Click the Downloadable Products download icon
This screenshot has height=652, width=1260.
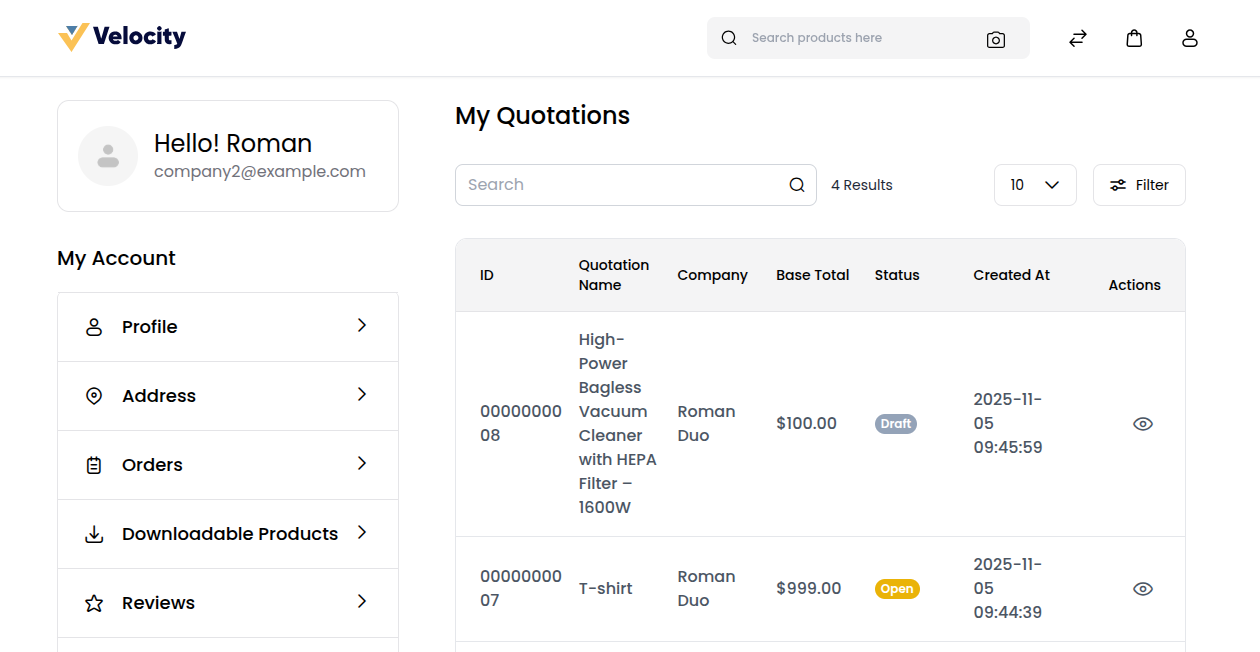point(94,534)
